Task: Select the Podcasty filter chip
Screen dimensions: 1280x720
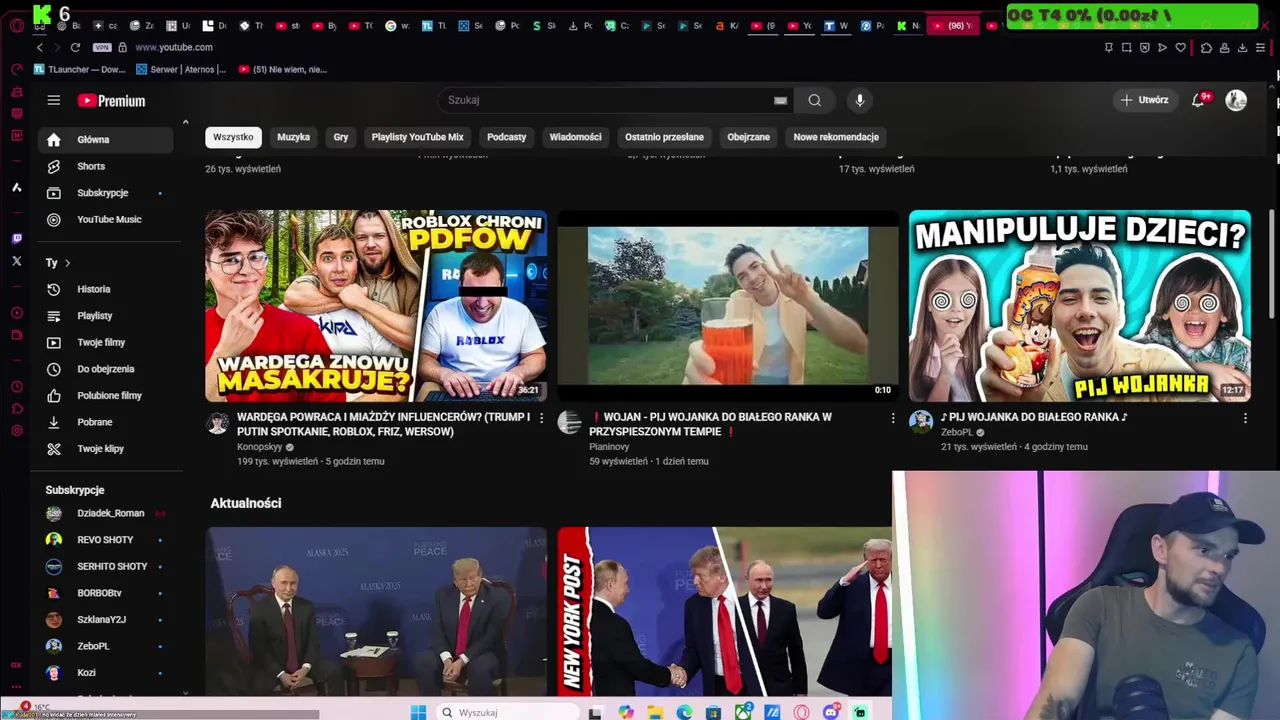Action: pos(506,137)
